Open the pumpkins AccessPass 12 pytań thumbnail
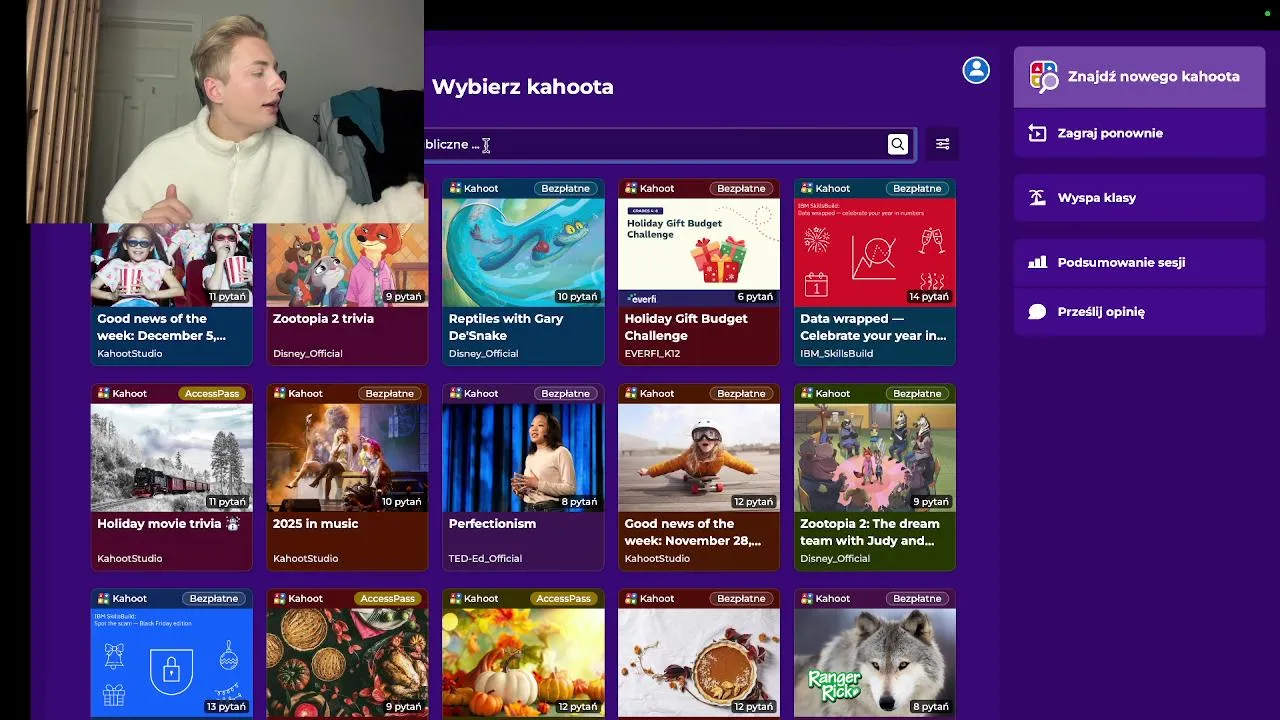 tap(523, 662)
